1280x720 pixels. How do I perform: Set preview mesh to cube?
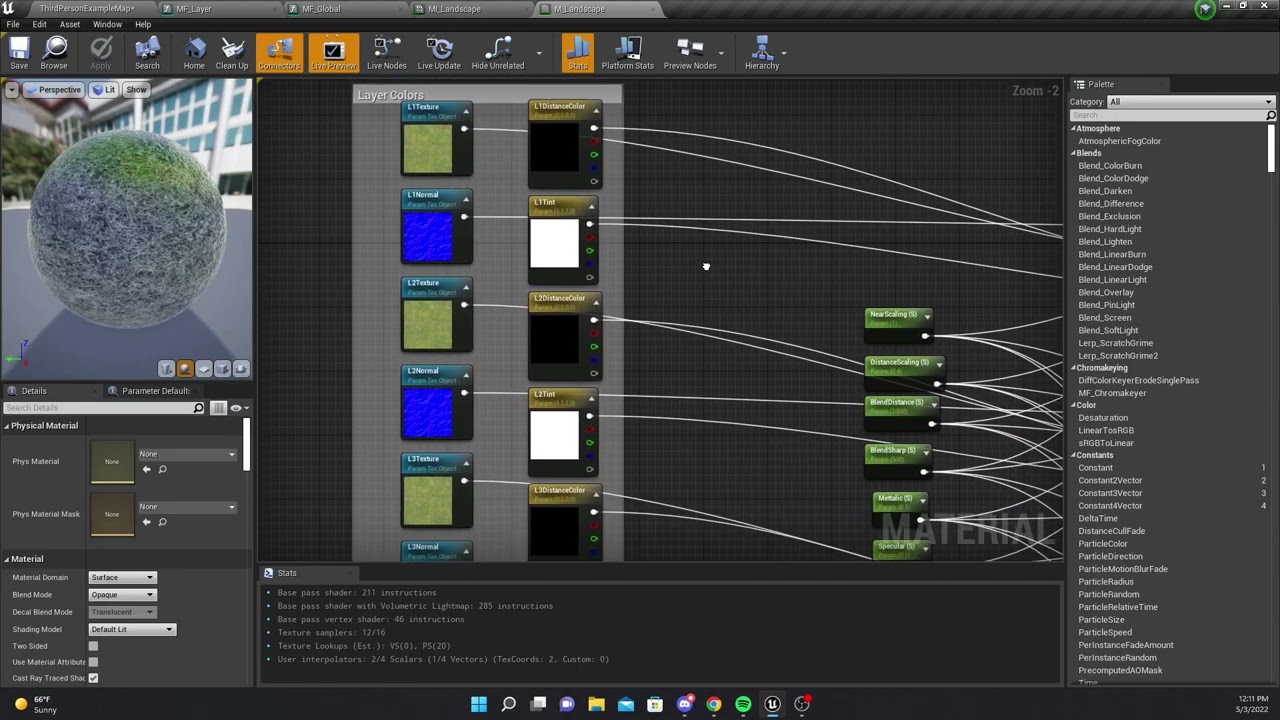(x=222, y=369)
